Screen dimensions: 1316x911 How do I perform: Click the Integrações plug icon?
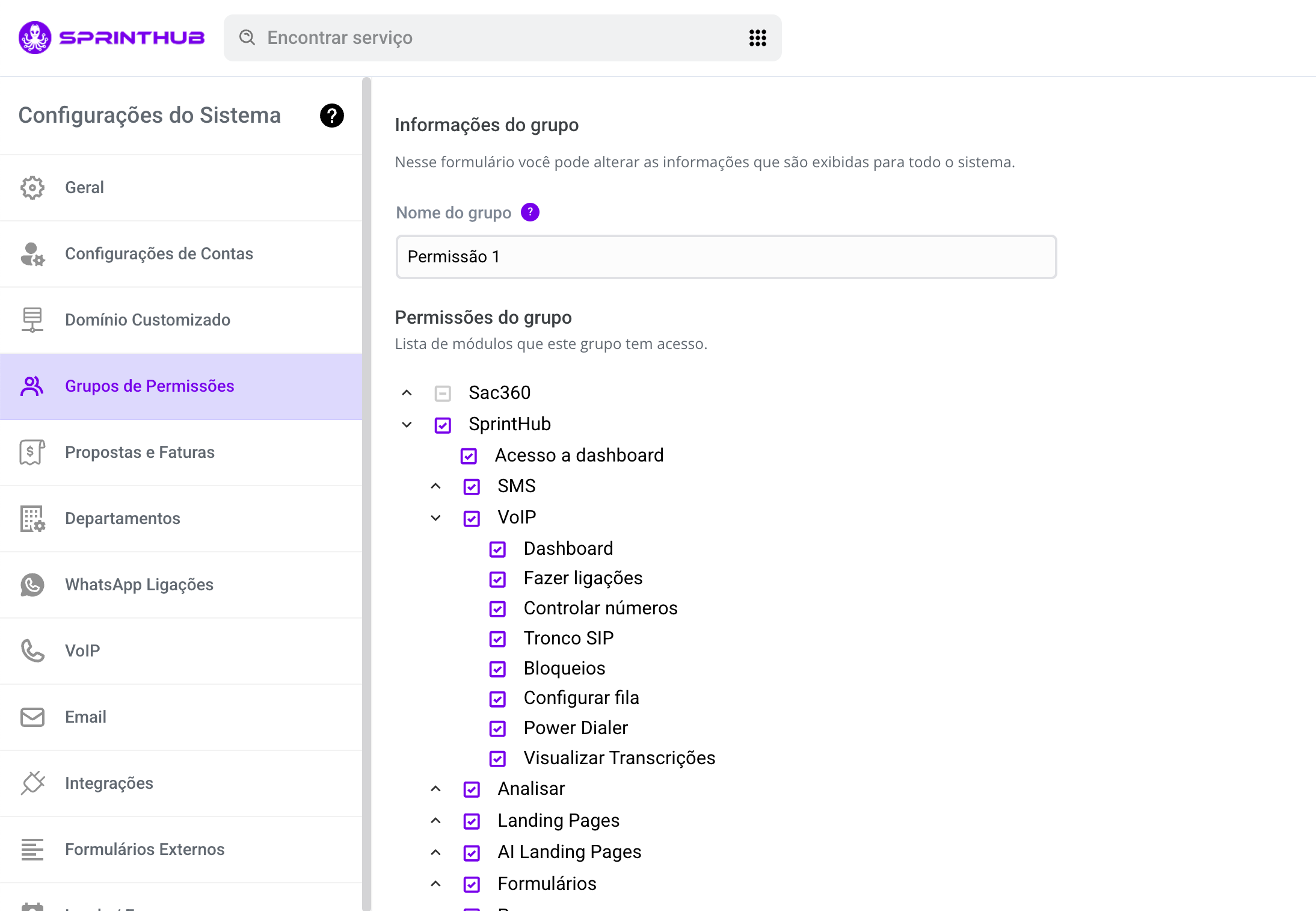click(x=32, y=783)
